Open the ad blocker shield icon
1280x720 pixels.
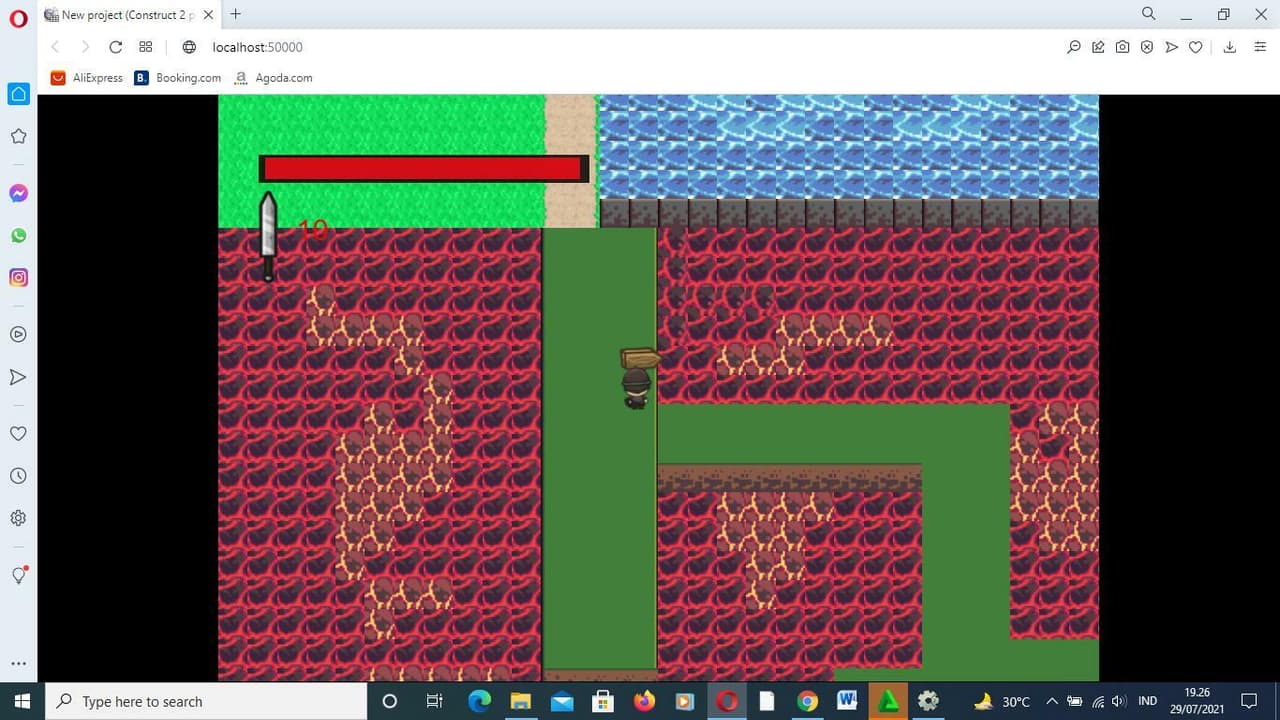[x=1147, y=47]
